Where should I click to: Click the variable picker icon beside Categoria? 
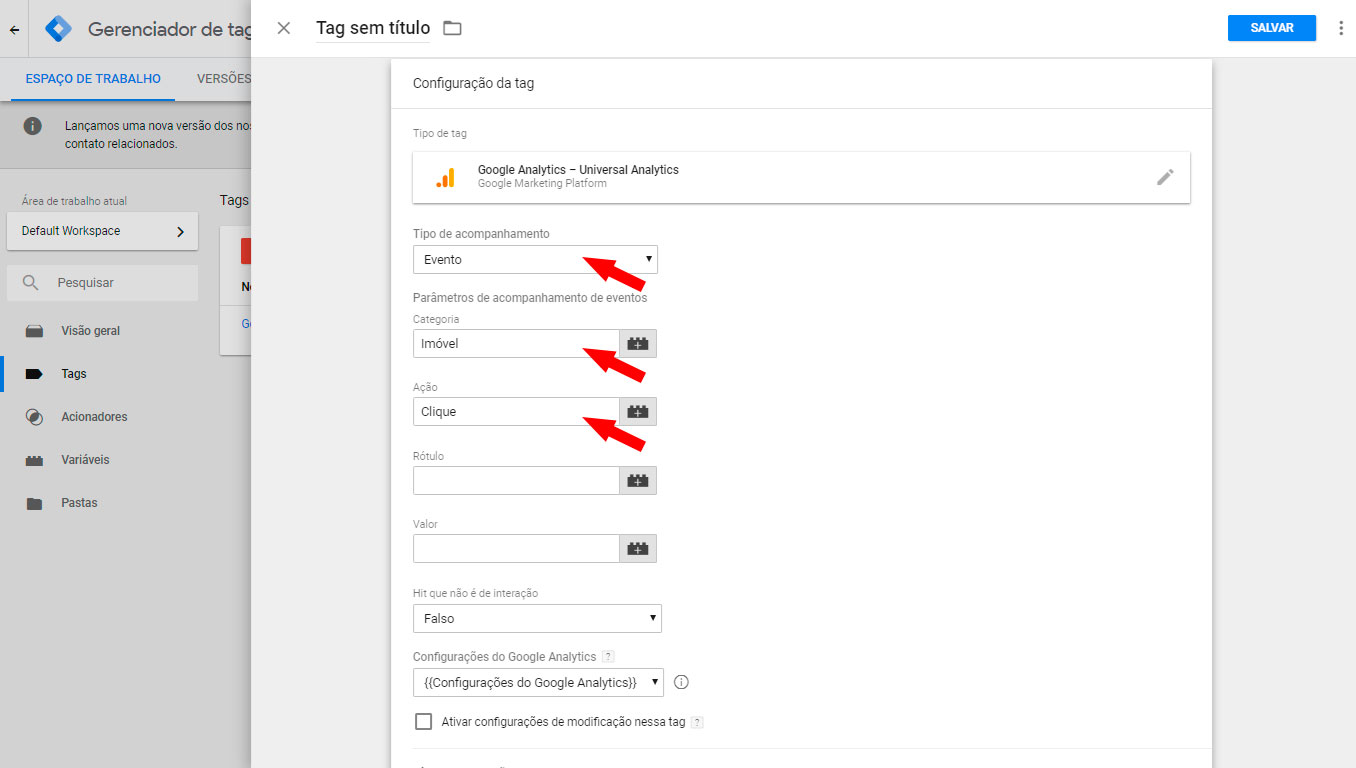tap(638, 344)
